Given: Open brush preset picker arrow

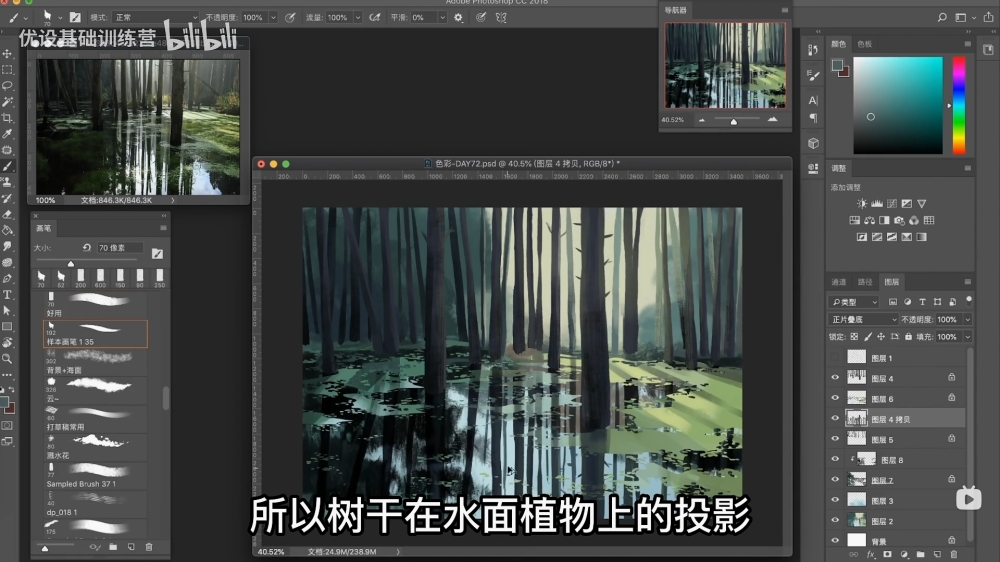Looking at the screenshot, I should (60, 18).
